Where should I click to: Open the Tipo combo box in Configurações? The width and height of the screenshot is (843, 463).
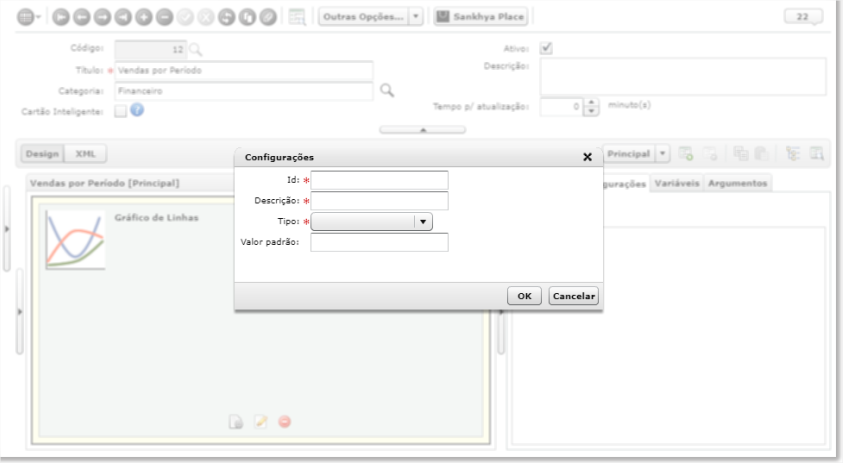point(372,222)
